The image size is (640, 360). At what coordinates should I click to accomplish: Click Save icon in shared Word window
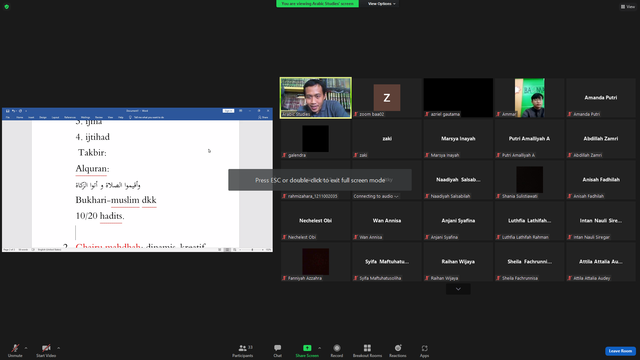pos(7,111)
